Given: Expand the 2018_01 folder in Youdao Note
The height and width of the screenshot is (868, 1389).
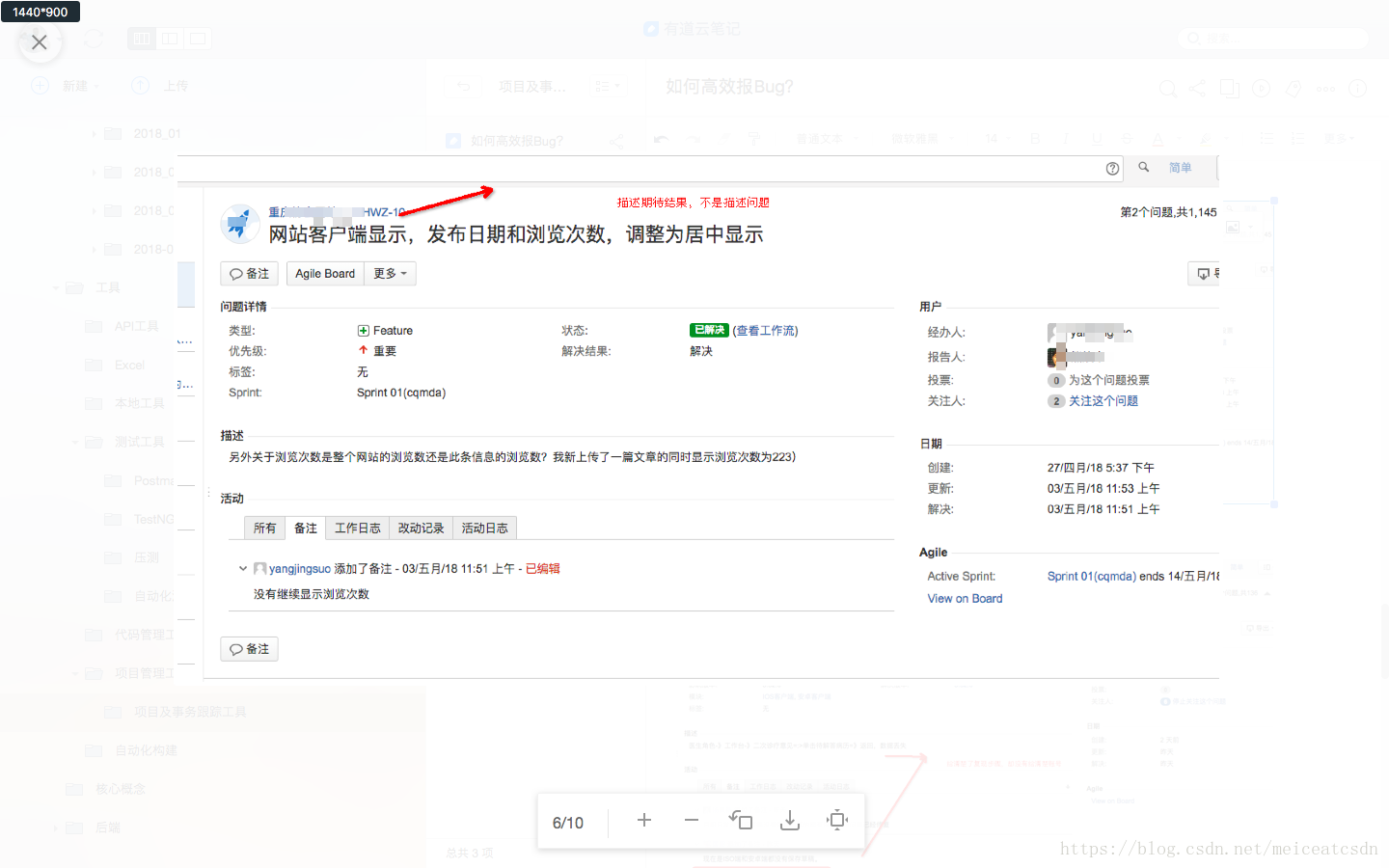Looking at the screenshot, I should [x=94, y=133].
